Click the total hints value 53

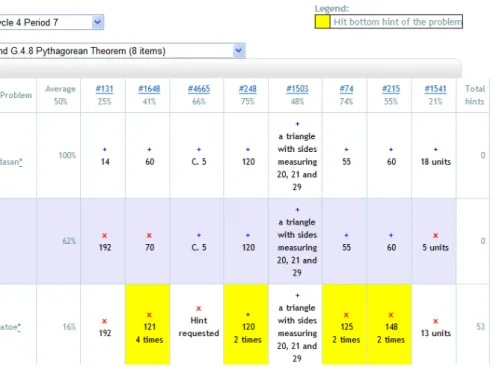480,327
